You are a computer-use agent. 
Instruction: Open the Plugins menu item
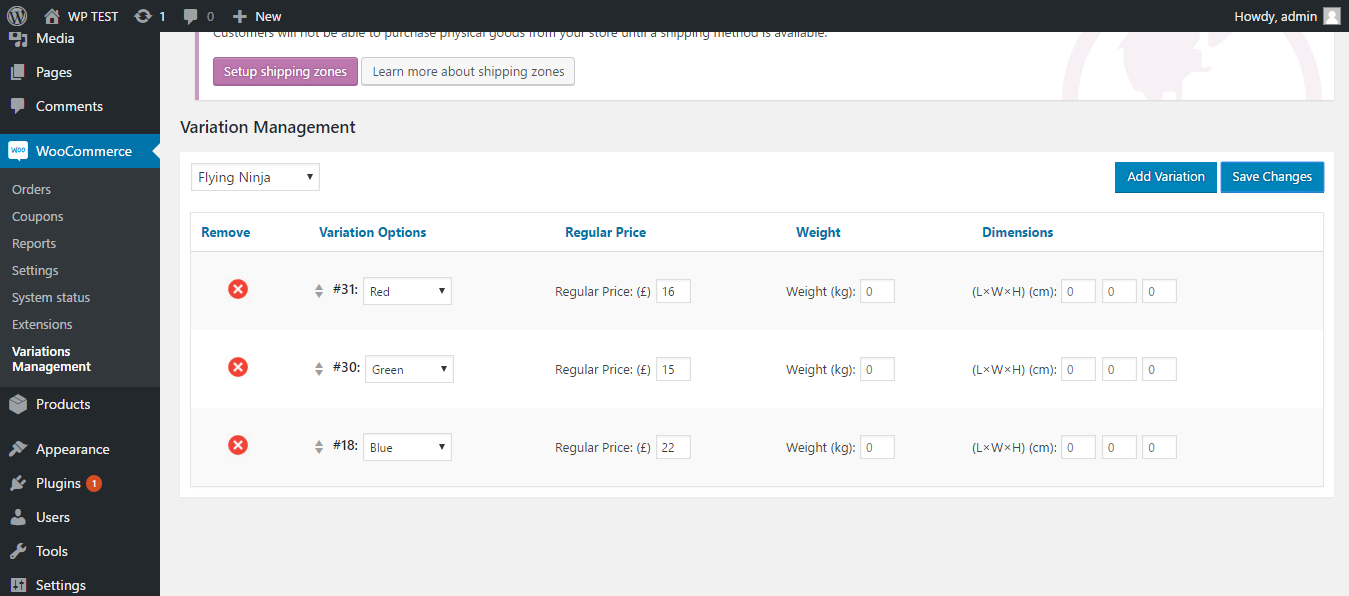coord(58,484)
